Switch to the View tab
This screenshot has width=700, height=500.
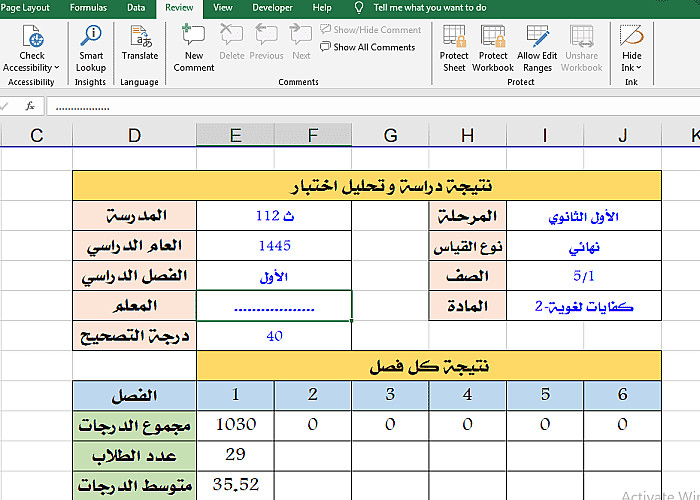[222, 8]
